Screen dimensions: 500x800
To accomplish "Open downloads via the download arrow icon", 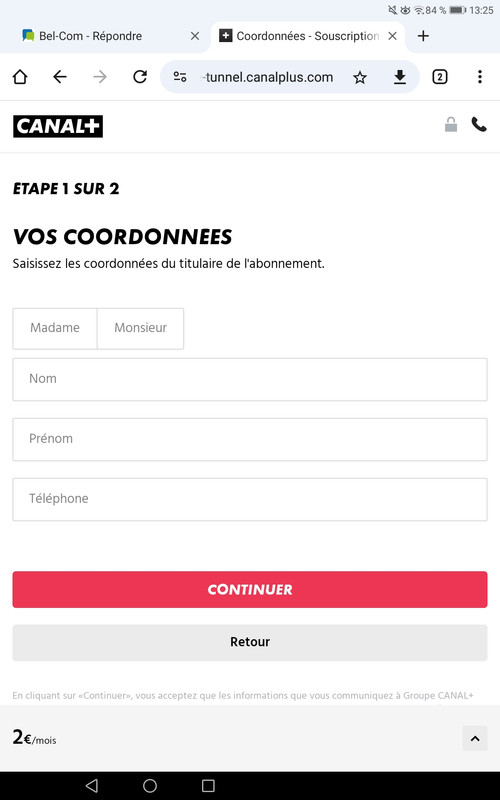I will point(400,77).
